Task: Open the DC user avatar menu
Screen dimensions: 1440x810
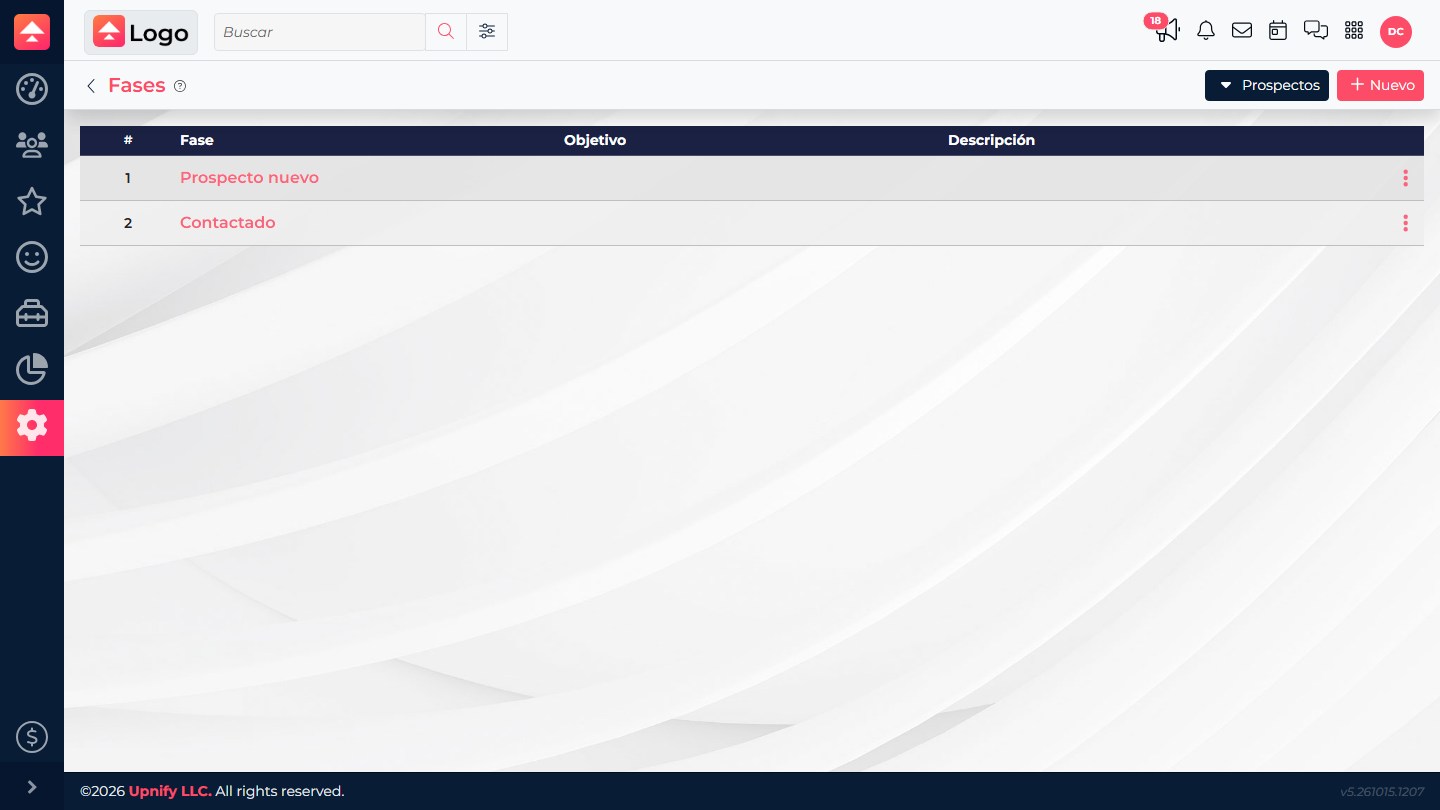Action: pos(1396,32)
